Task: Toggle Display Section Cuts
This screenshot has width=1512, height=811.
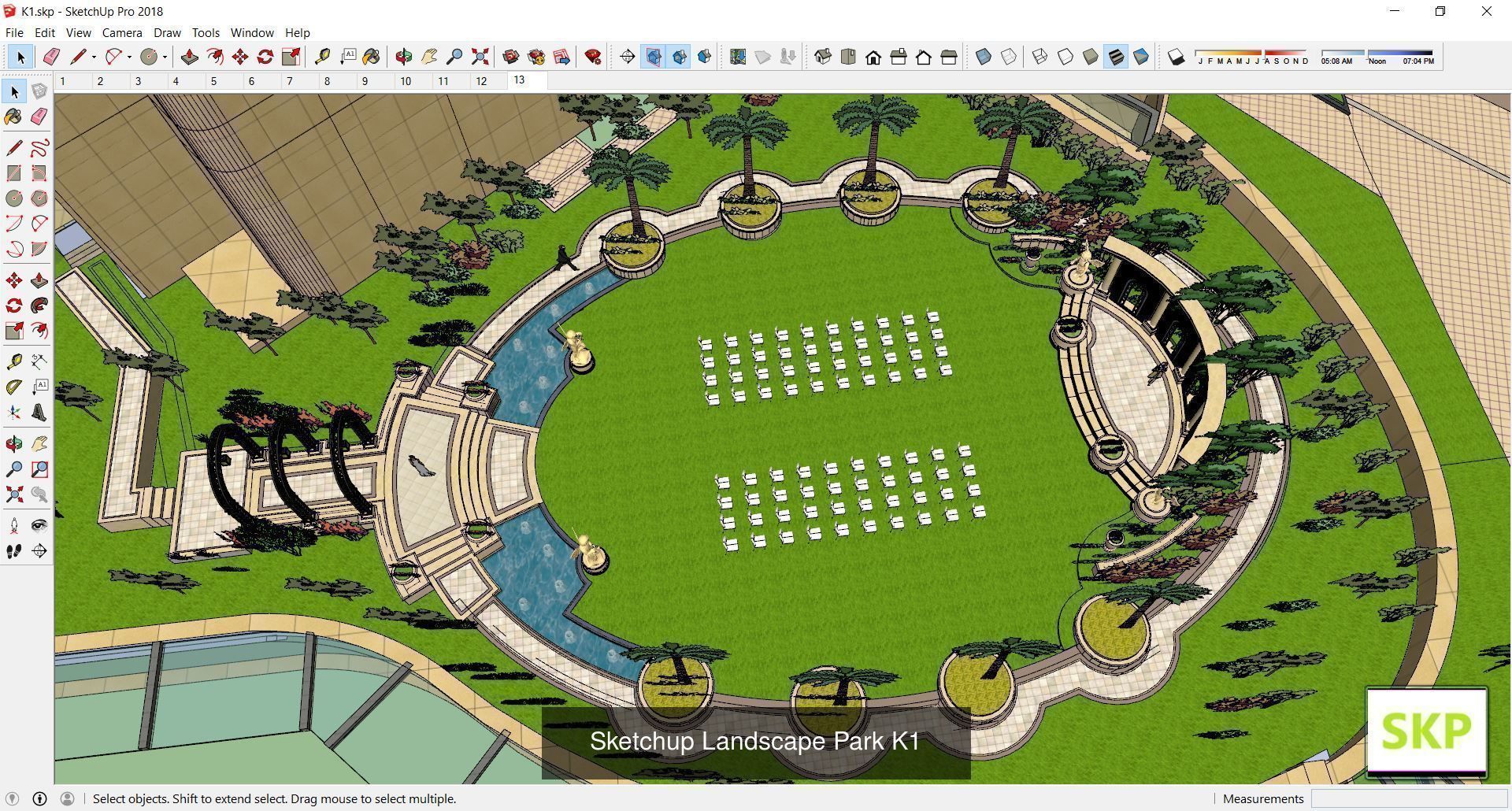Action: 679,57
